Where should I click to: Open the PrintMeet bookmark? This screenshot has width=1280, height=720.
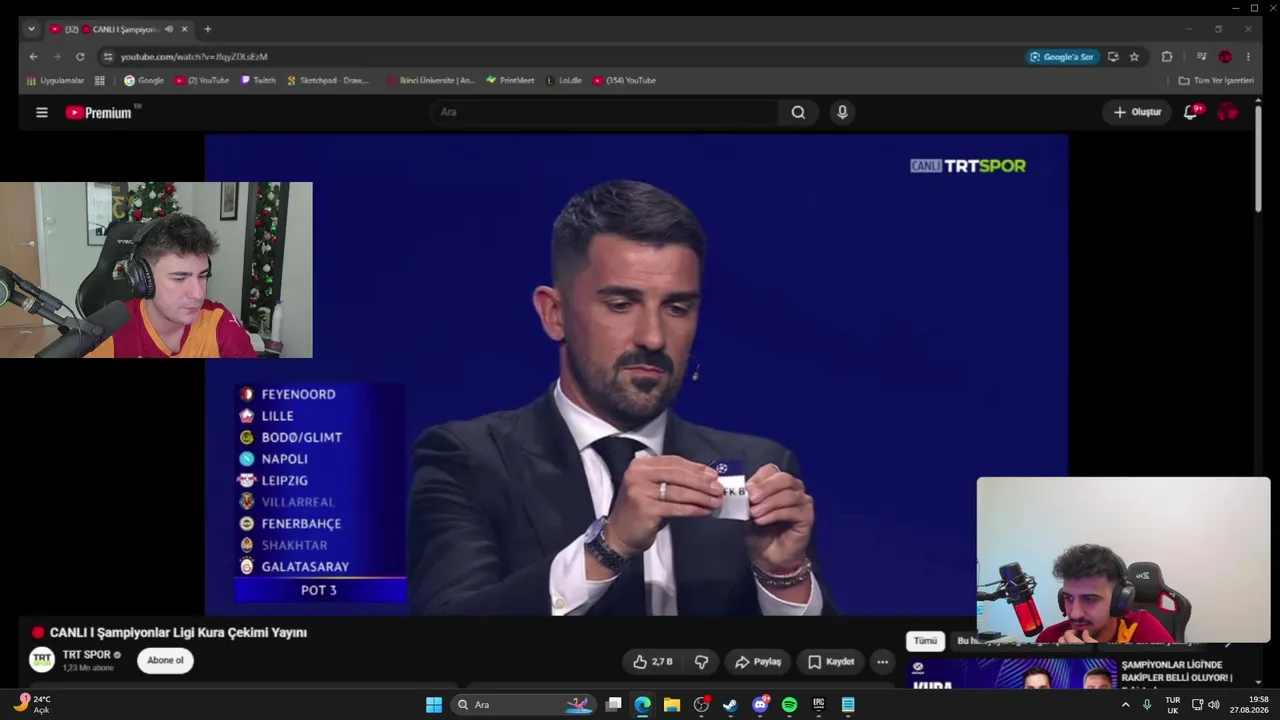tap(510, 81)
